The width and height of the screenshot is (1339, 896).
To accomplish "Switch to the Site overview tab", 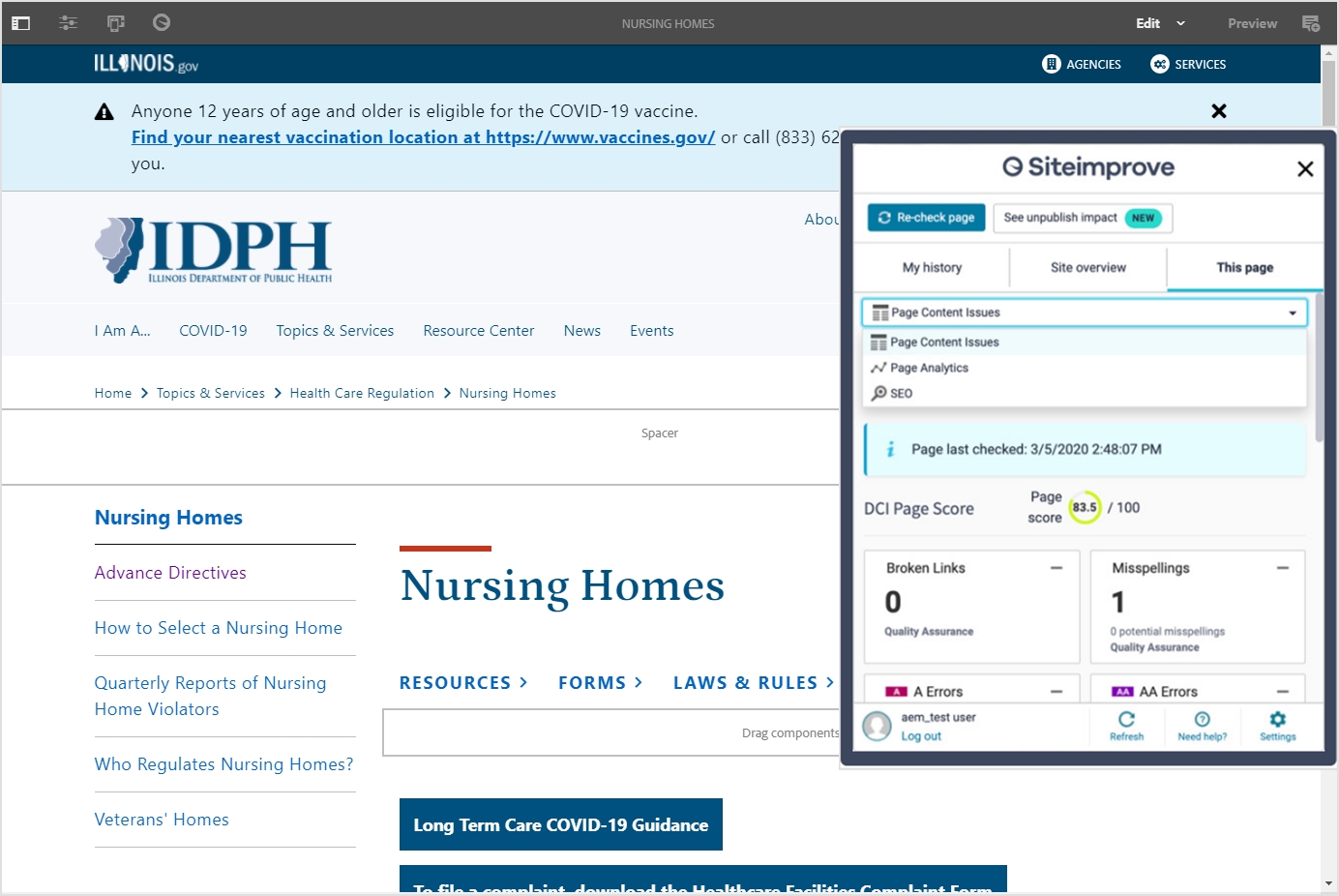I will point(1088,268).
